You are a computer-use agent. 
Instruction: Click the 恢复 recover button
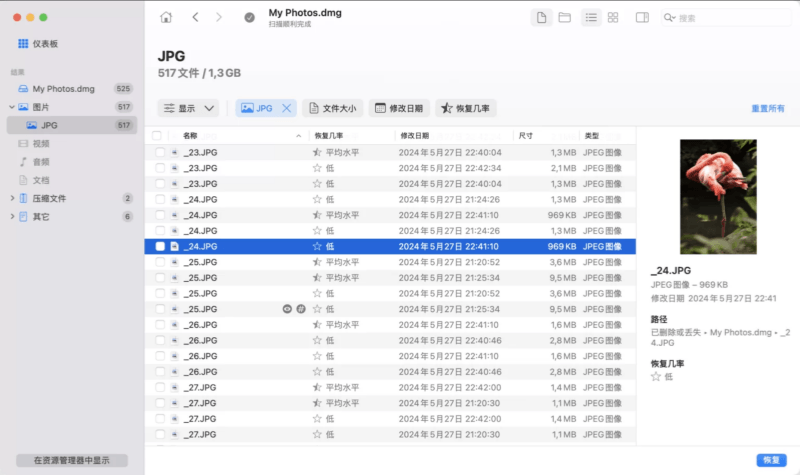(x=771, y=460)
